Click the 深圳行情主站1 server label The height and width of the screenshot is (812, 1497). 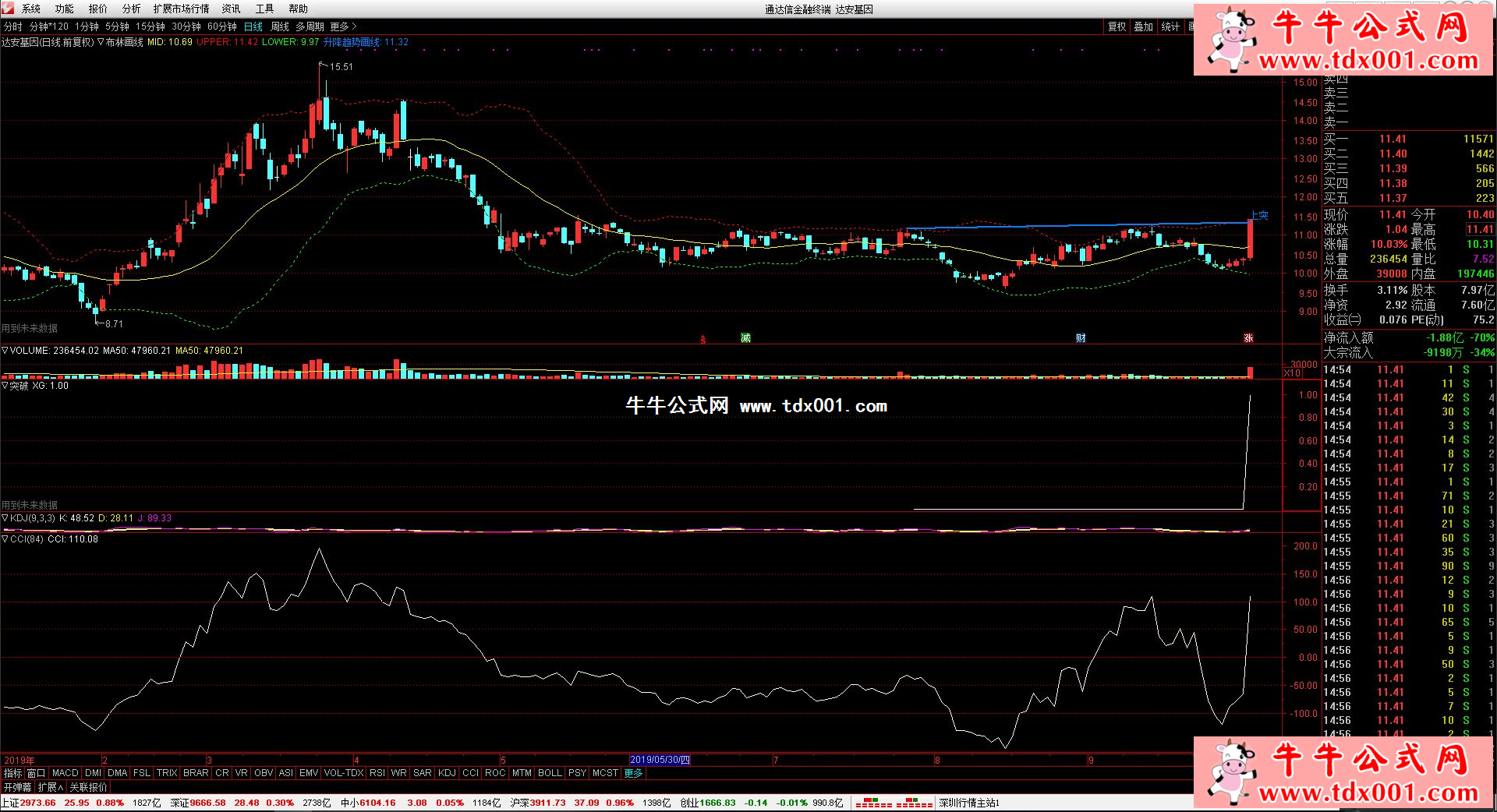tap(969, 803)
